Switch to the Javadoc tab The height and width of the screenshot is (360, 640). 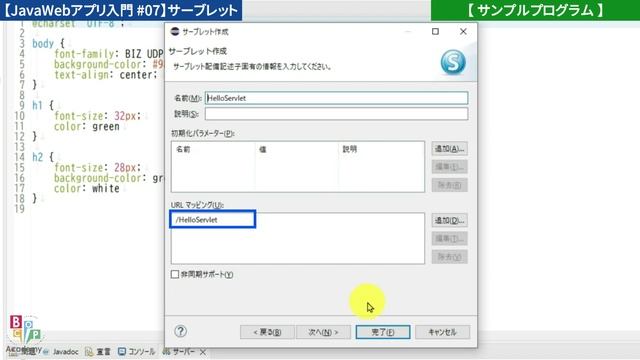click(x=65, y=351)
